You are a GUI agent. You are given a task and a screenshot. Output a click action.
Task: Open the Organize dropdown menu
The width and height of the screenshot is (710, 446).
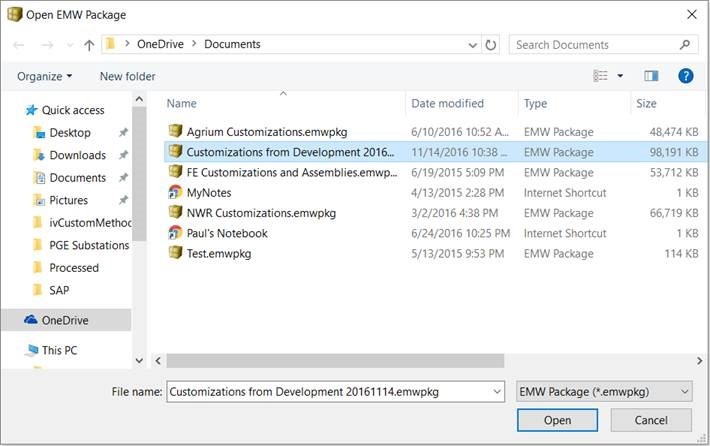coord(45,76)
